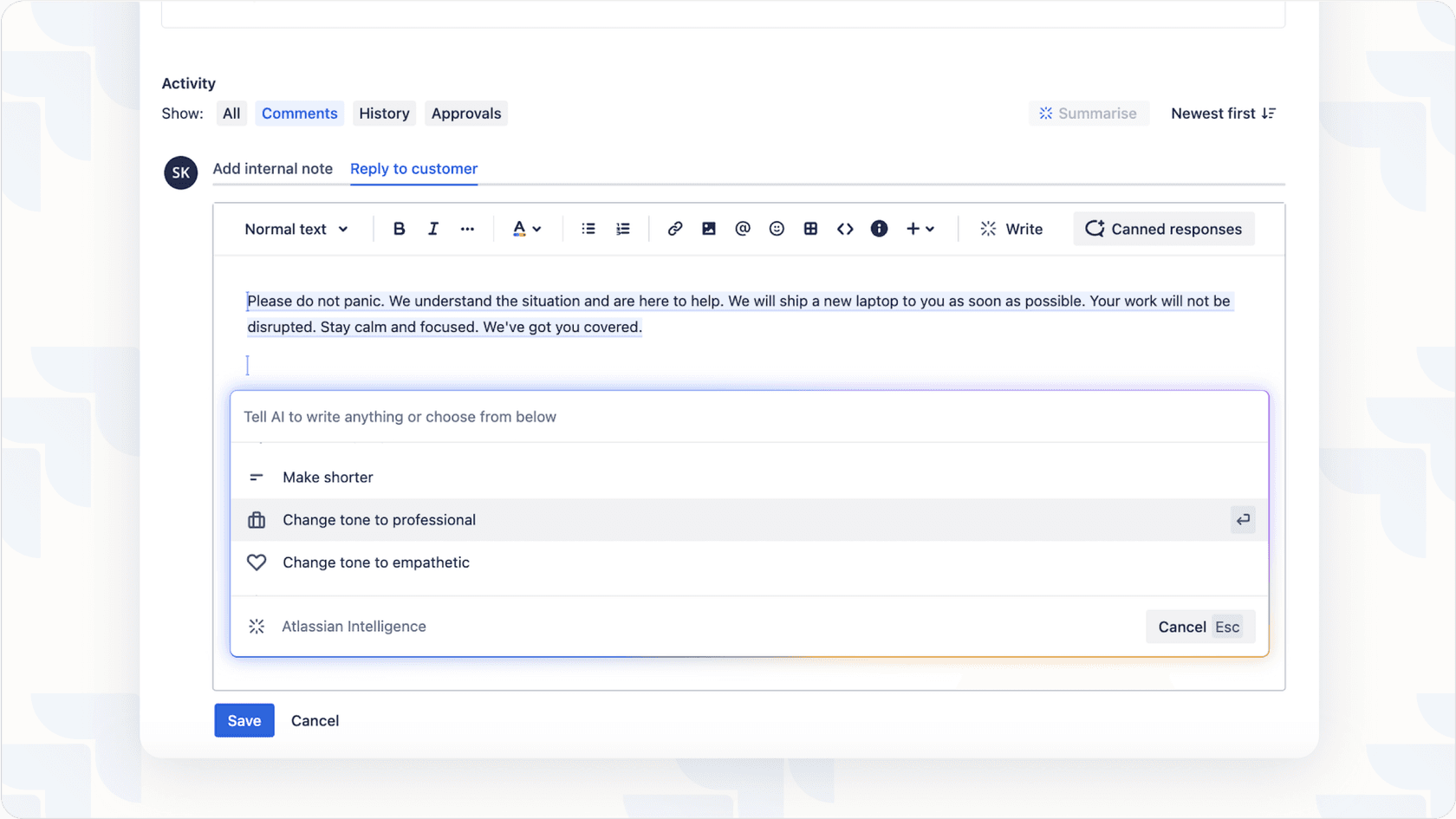This screenshot has width=1456, height=819.
Task: Mention a teammate with the @ icon
Action: pos(742,228)
